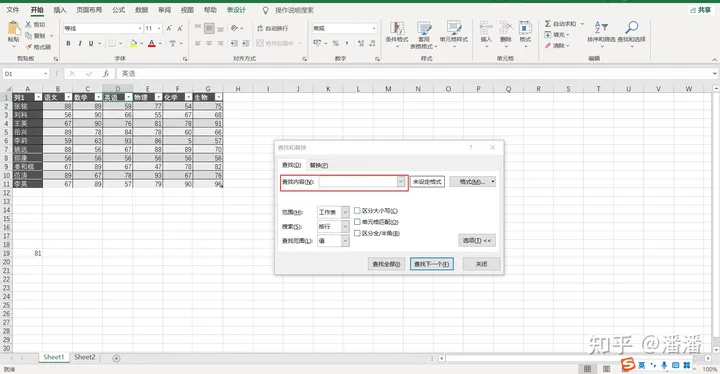Open the 常规 number format dropdown
Screen dimensions: 720x374
(x=374, y=28)
